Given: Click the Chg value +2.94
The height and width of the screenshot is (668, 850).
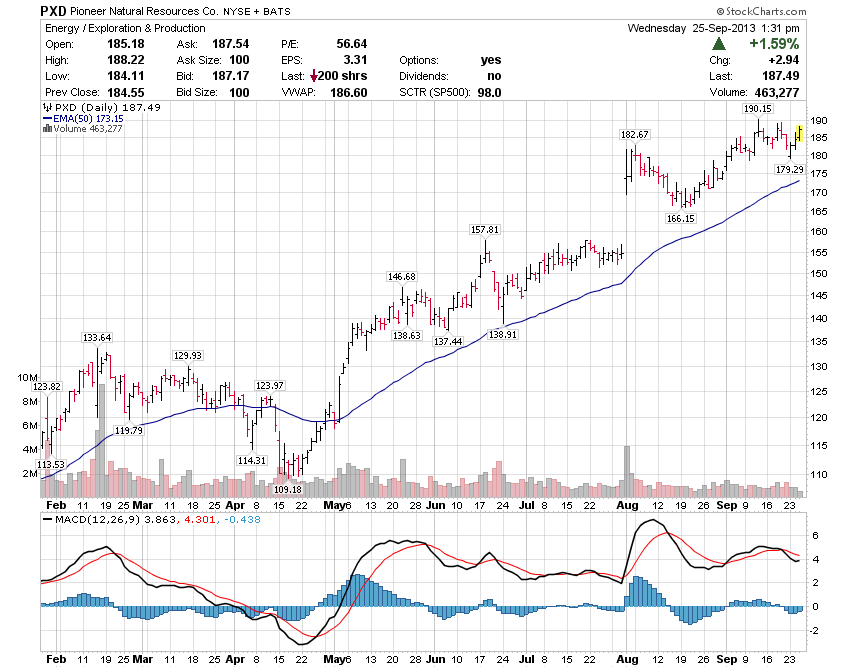Looking at the screenshot, I should [x=784, y=60].
